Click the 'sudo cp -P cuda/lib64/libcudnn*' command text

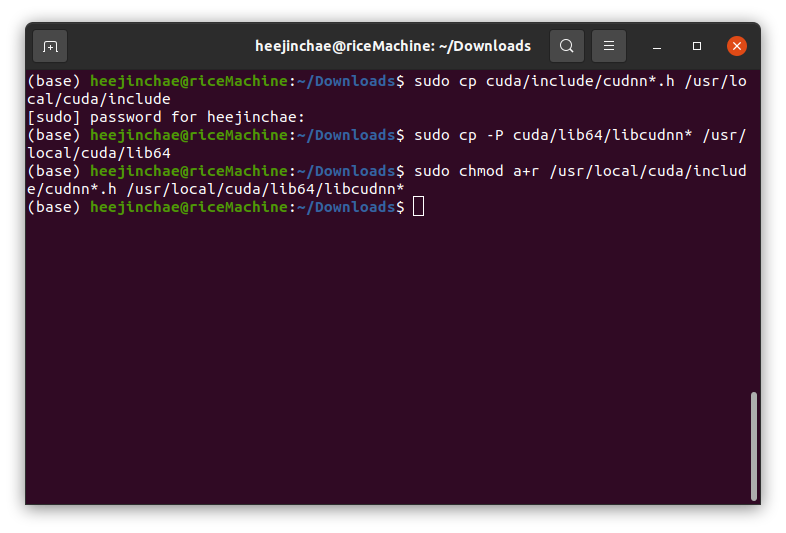coord(553,135)
